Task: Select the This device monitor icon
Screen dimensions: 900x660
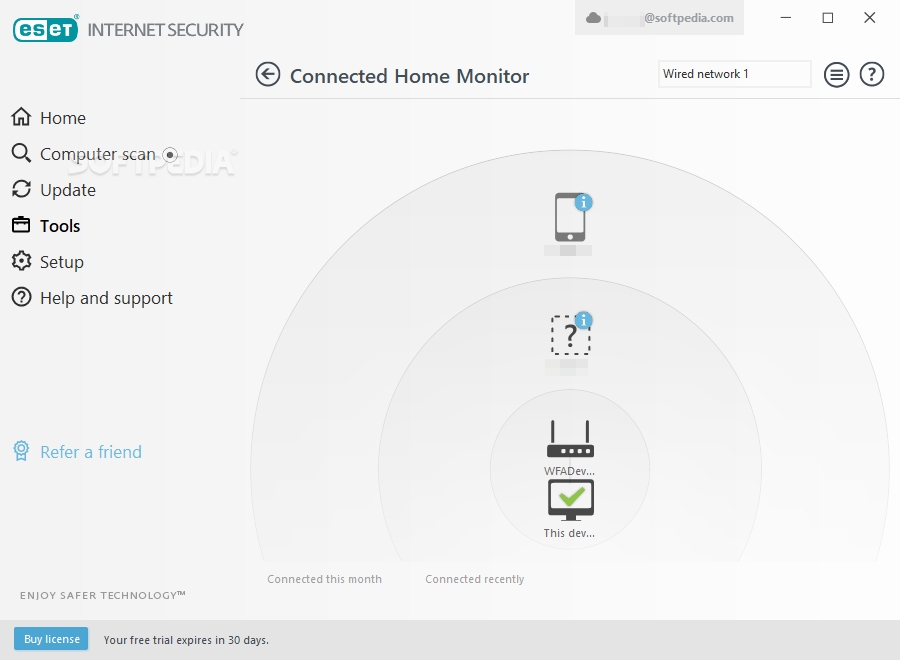Action: (x=571, y=500)
